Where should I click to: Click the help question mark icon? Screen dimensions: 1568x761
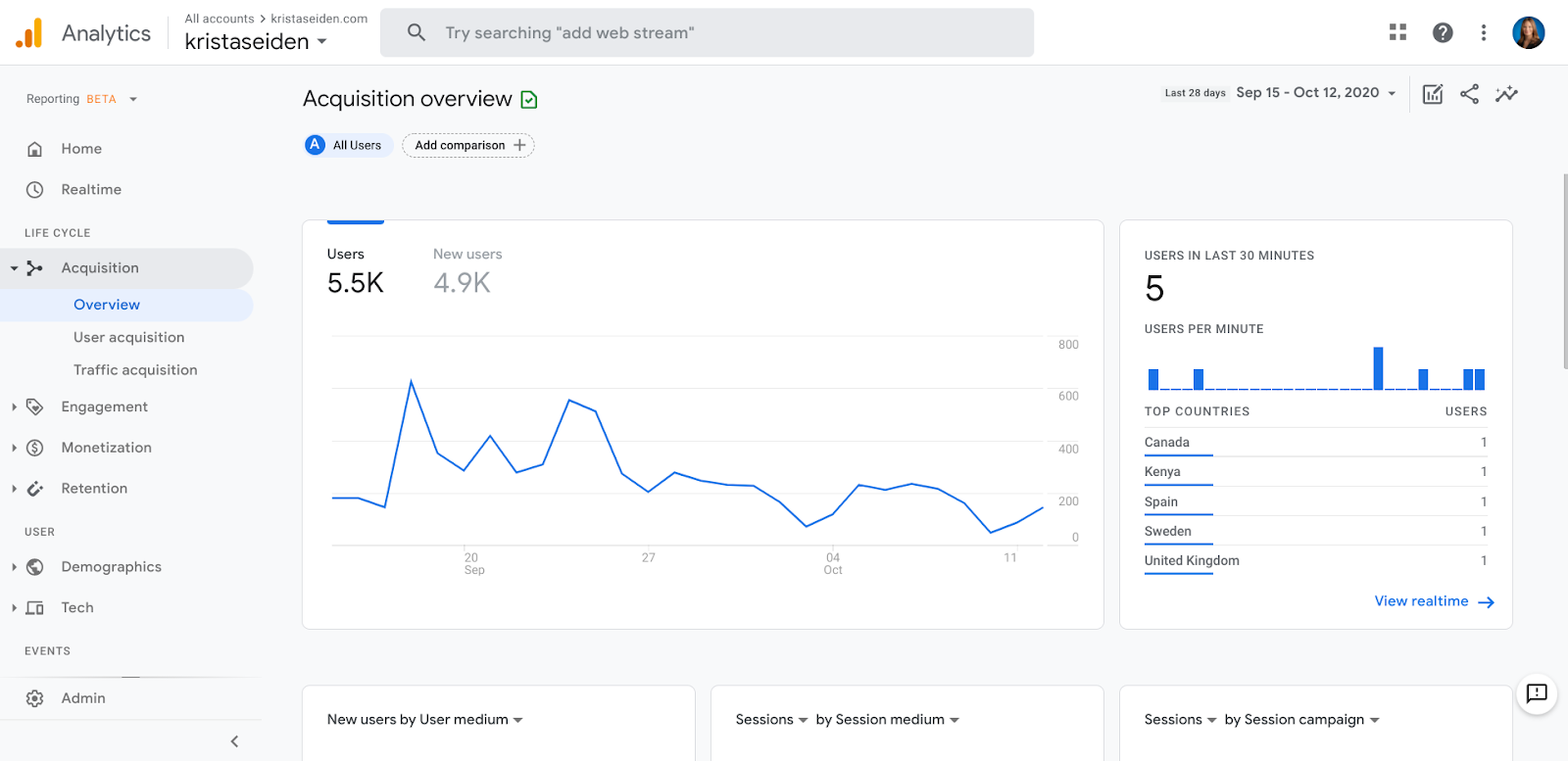[x=1443, y=32]
